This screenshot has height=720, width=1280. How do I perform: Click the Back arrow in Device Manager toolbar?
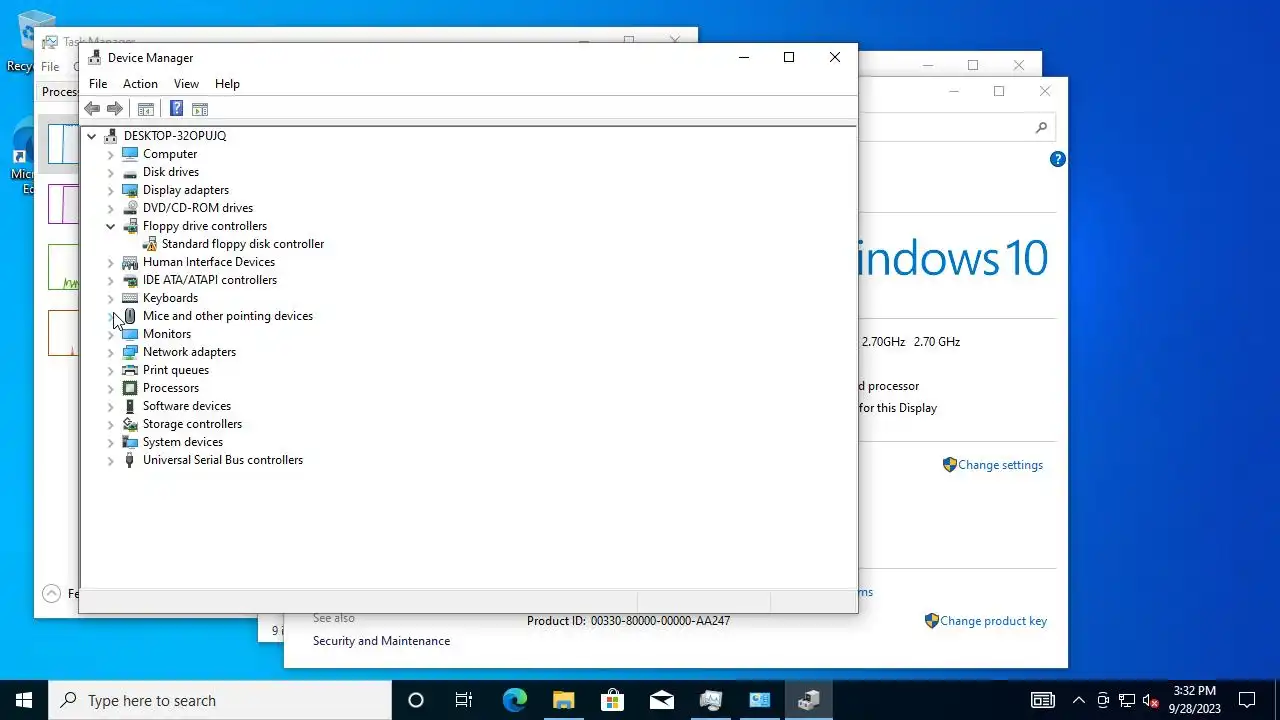(92, 109)
